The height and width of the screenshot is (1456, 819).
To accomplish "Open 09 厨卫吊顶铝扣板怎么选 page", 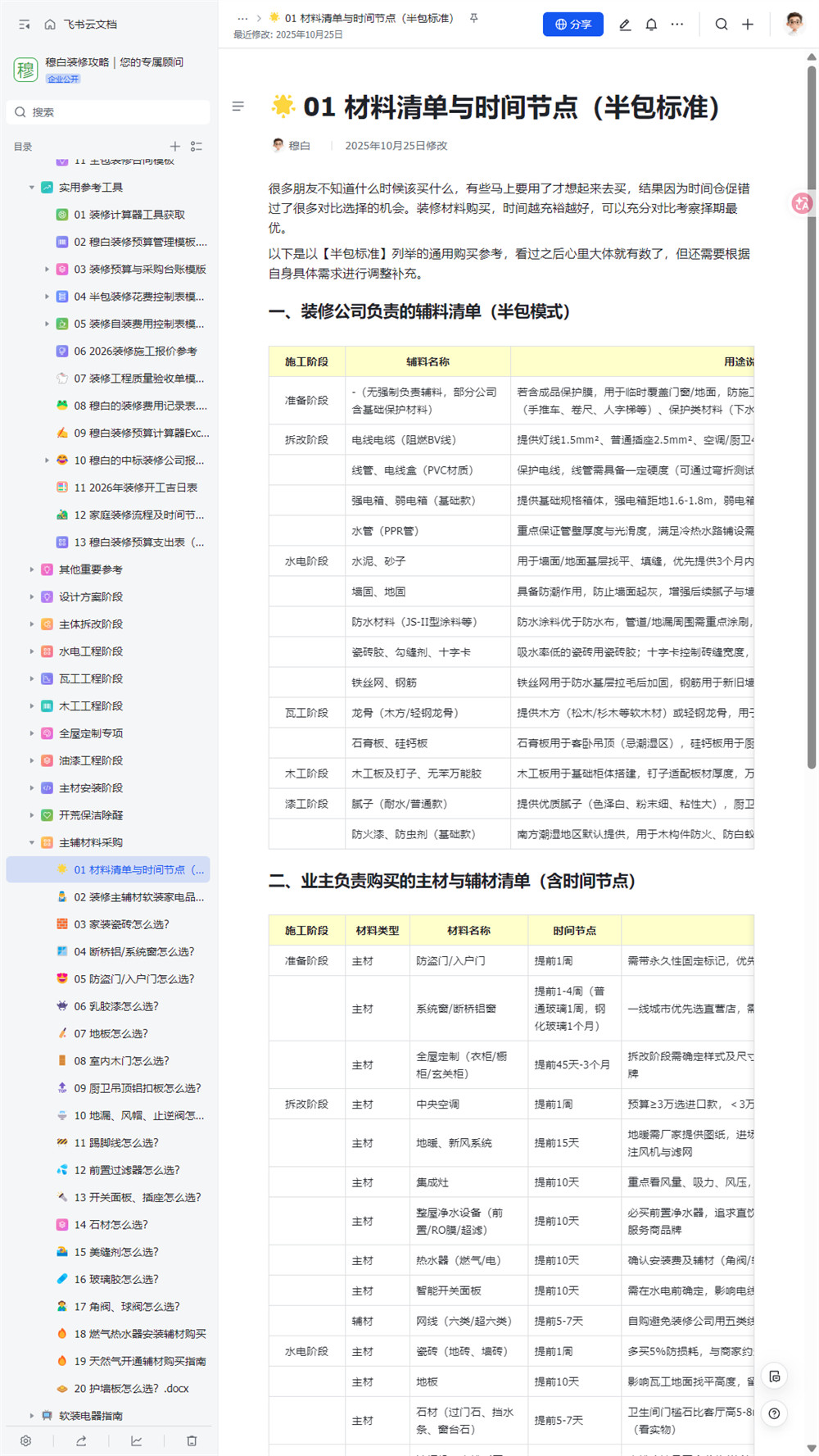I will tap(138, 1088).
